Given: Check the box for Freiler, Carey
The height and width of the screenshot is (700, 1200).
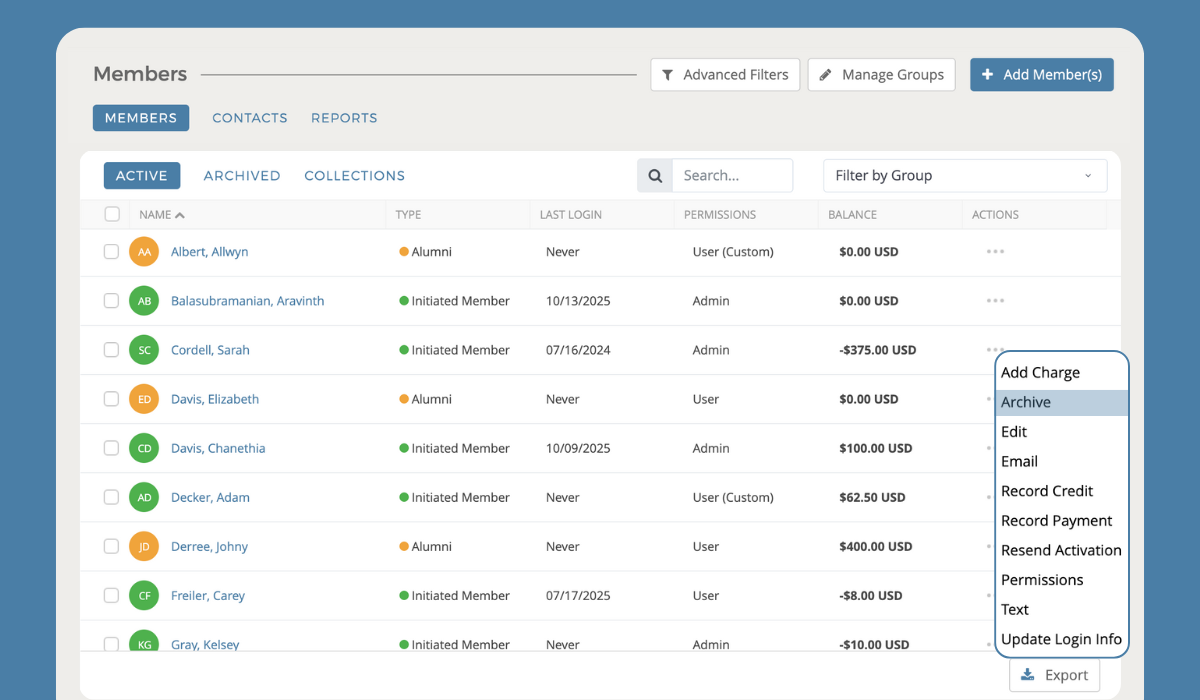Looking at the screenshot, I should coord(112,595).
